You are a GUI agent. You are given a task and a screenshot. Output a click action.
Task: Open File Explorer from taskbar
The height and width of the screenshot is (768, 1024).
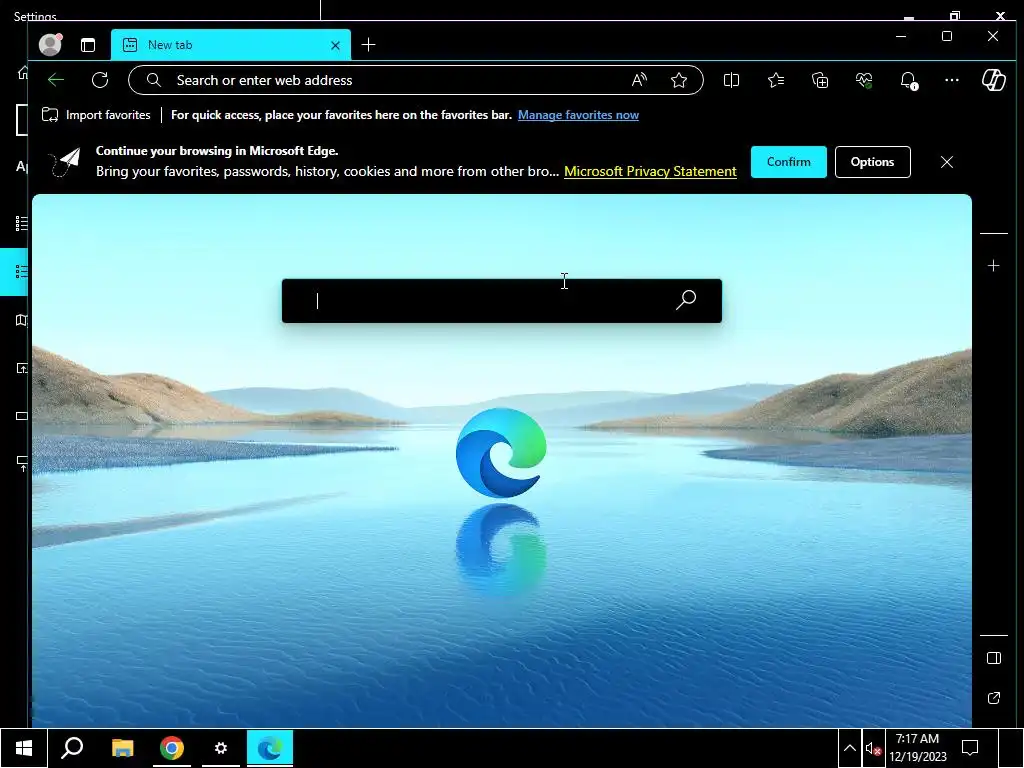122,748
